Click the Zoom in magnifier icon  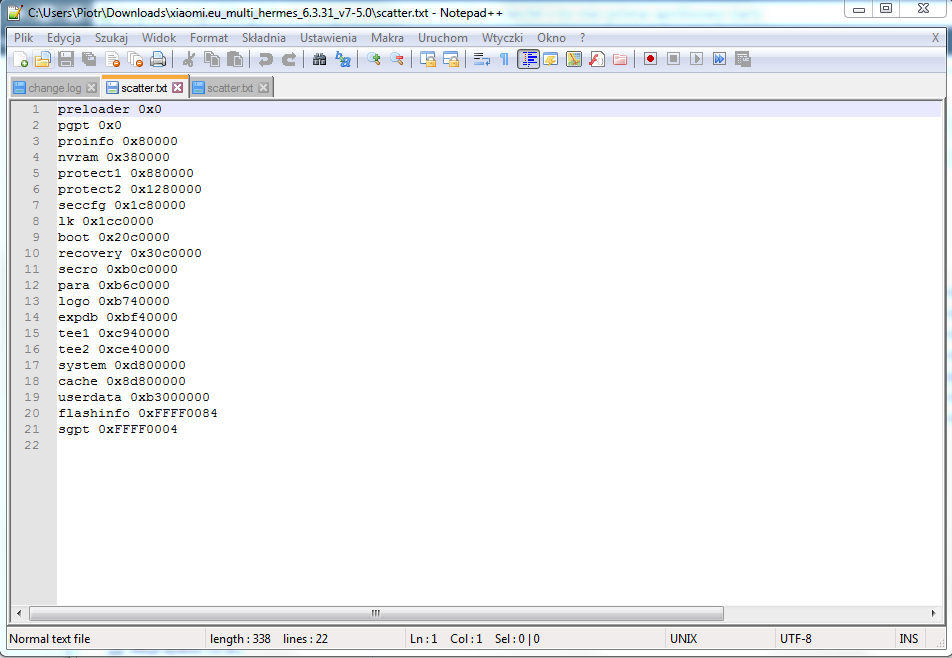click(373, 60)
